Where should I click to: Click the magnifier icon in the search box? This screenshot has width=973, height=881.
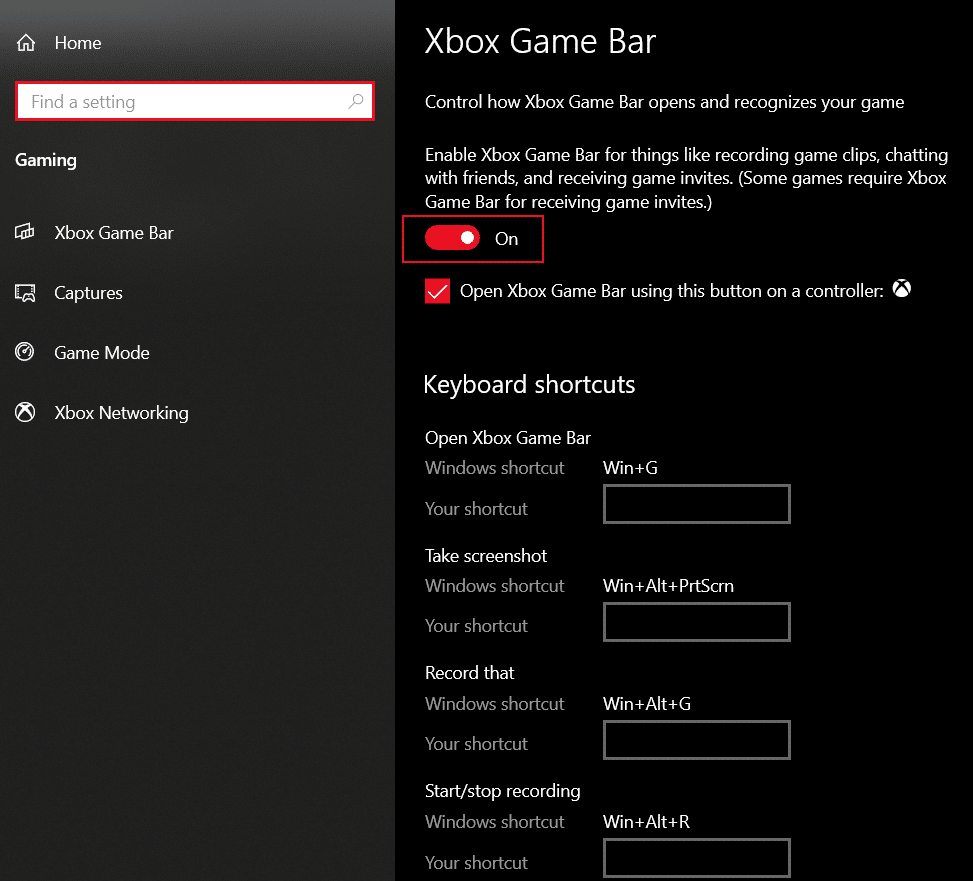click(356, 101)
